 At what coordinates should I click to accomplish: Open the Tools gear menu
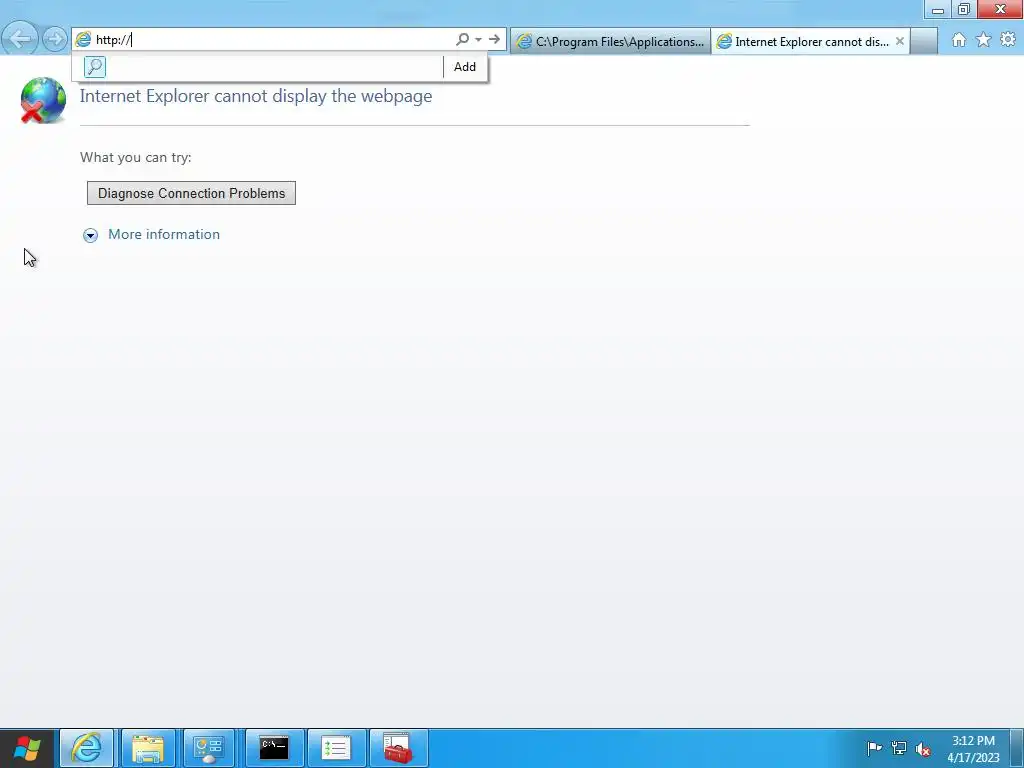point(1008,40)
